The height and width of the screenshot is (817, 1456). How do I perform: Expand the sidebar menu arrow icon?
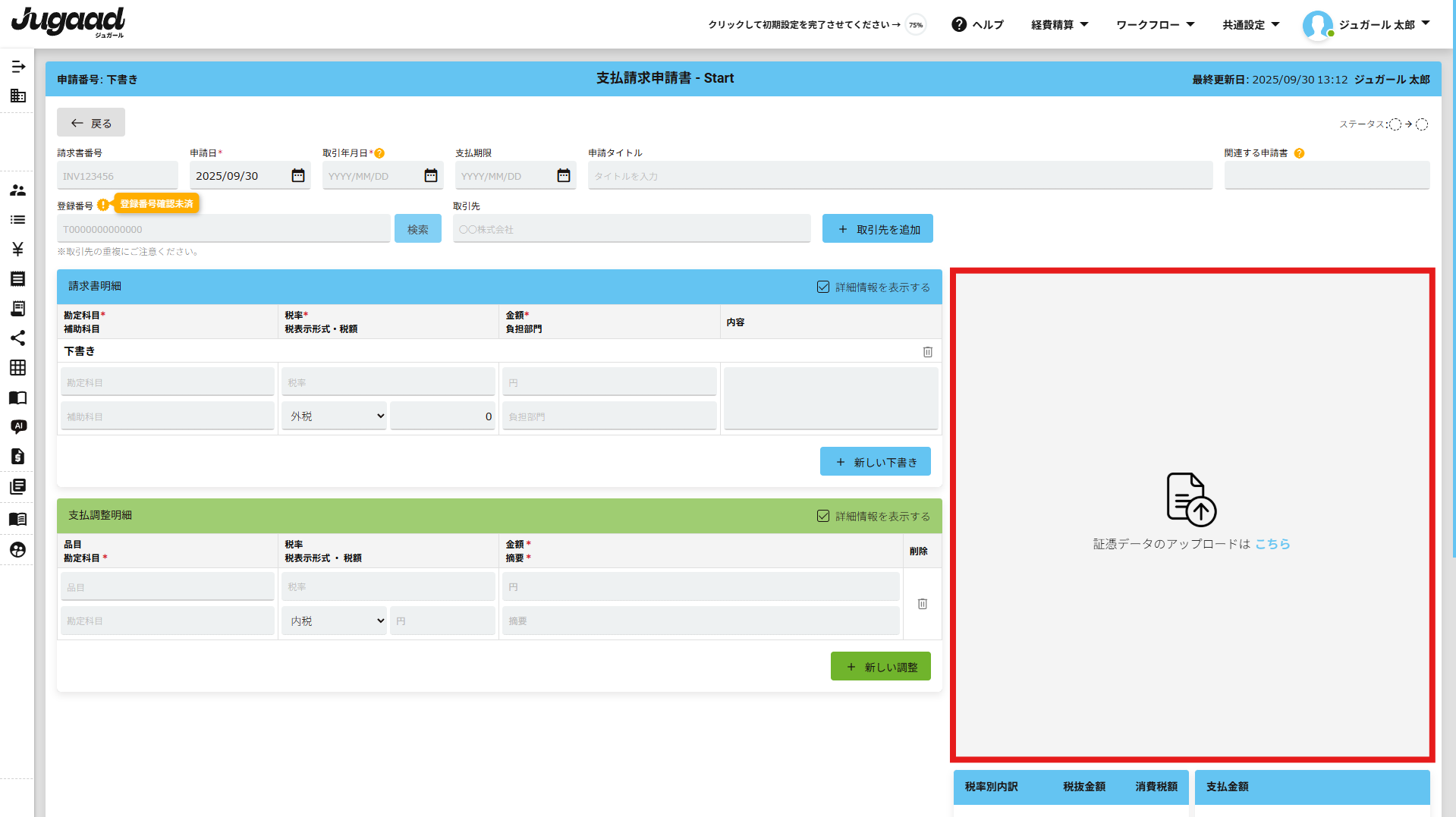[x=17, y=67]
